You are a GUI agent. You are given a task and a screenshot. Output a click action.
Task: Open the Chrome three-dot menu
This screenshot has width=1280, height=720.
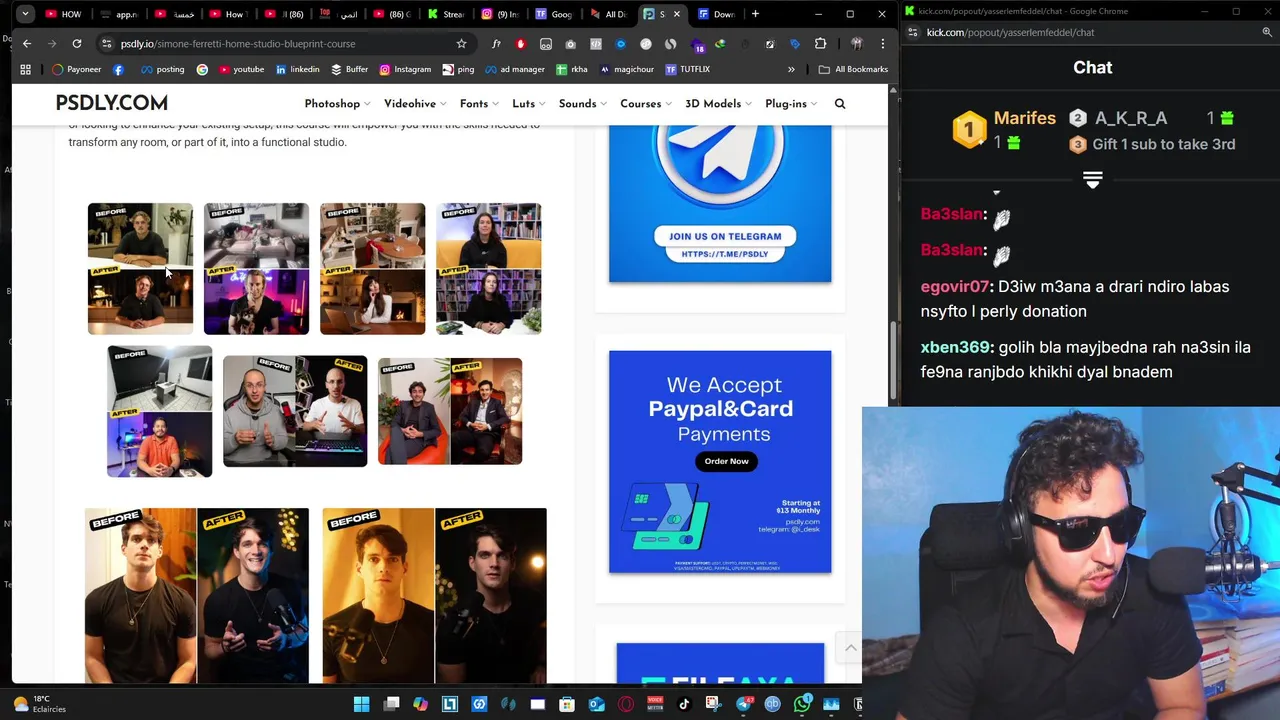882,44
